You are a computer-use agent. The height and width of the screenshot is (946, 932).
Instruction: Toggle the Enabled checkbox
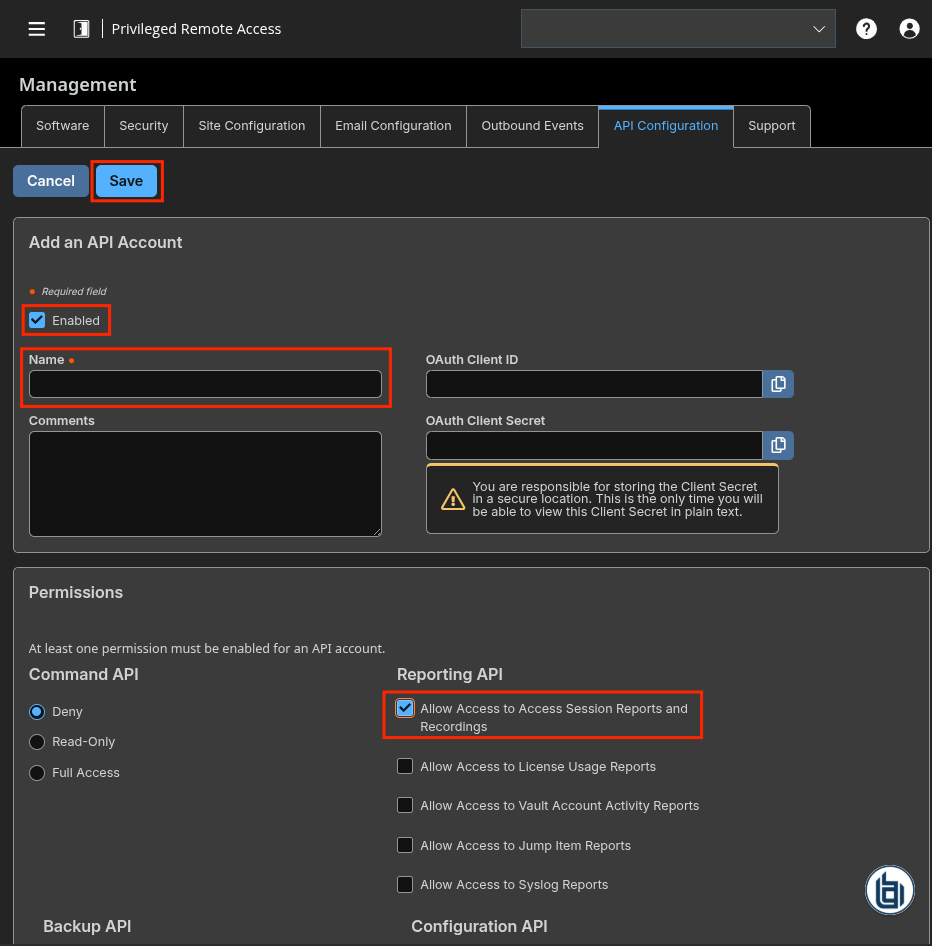(x=37, y=320)
